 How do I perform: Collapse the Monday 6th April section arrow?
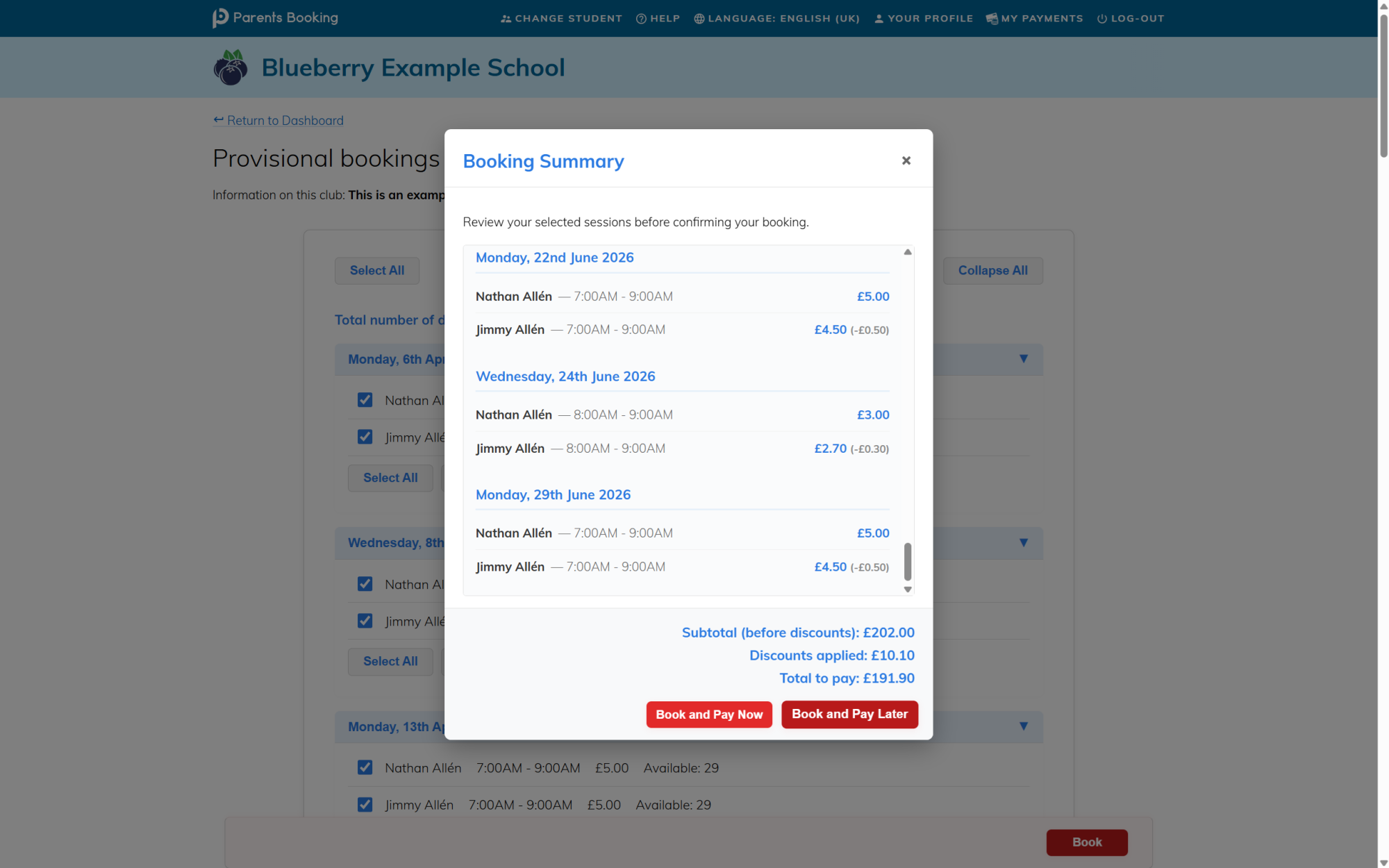click(1023, 359)
